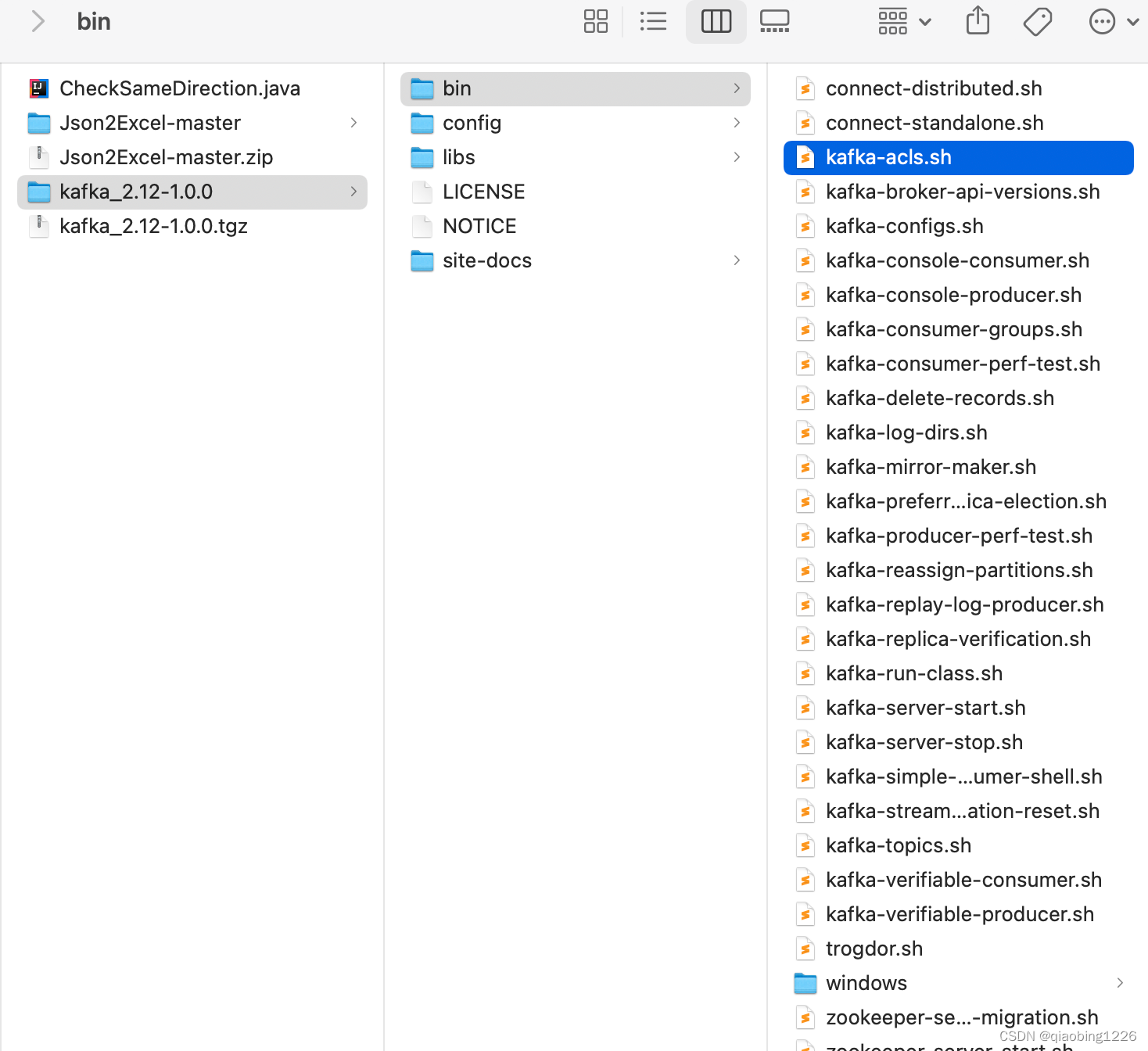1148x1051 pixels.
Task: Click the CheckSameDirection.java file icon
Action: click(x=39, y=88)
